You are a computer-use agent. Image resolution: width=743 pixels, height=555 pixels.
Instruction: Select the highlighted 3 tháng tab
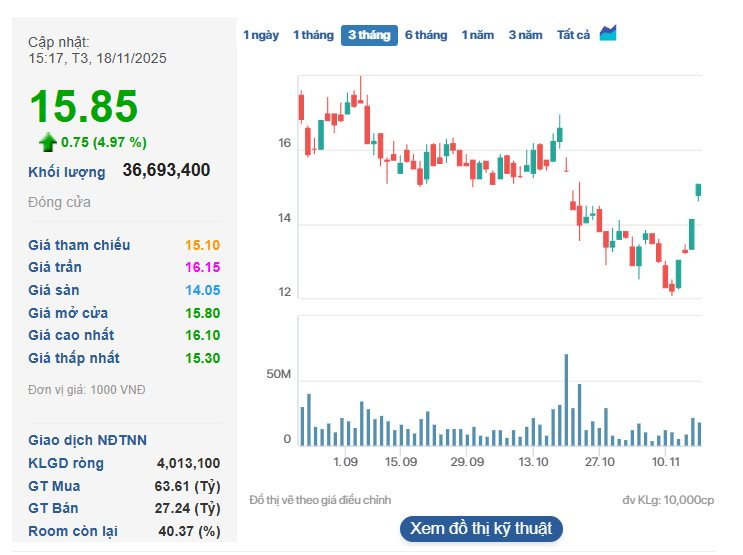tap(369, 35)
